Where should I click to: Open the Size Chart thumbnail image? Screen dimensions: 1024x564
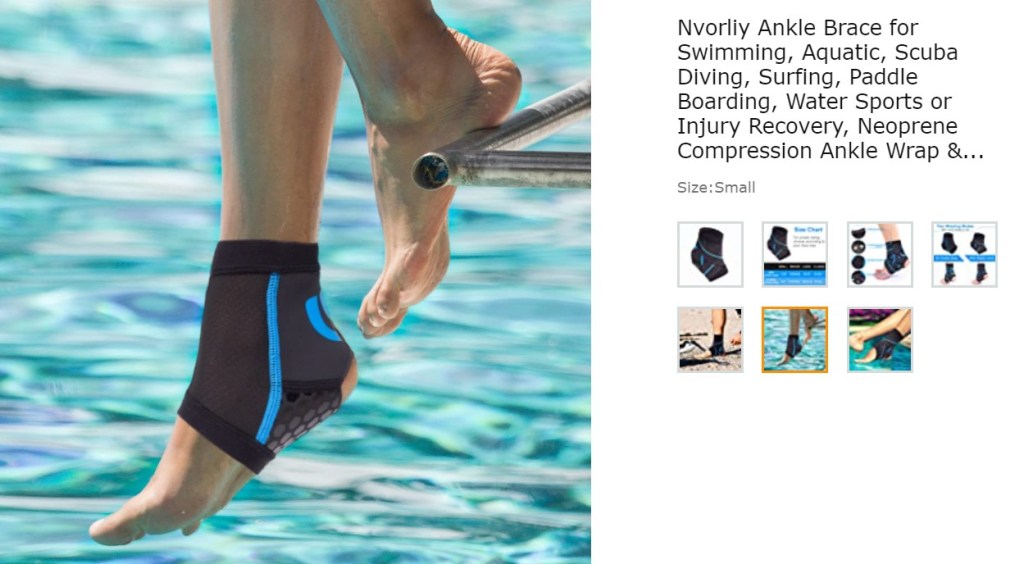pos(795,255)
